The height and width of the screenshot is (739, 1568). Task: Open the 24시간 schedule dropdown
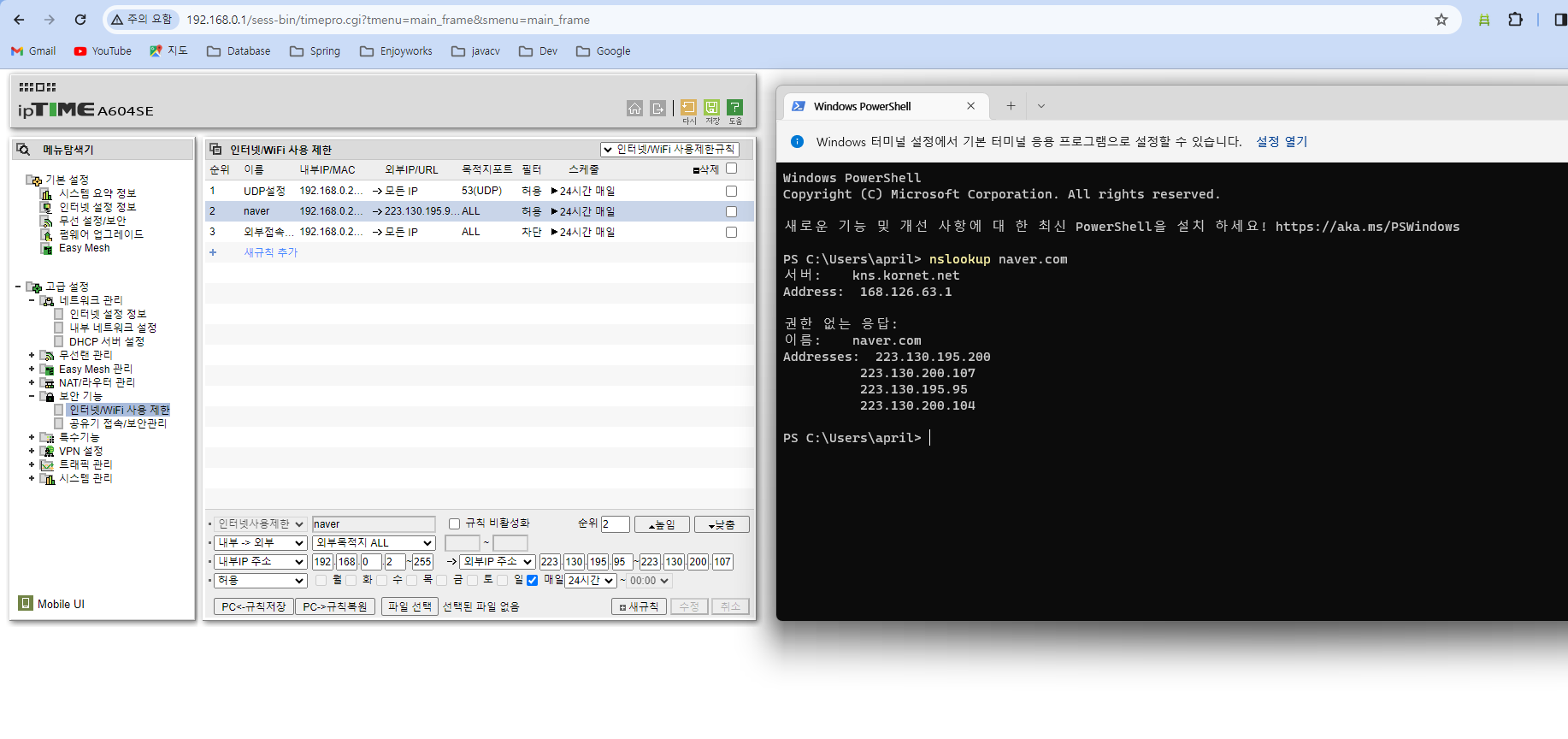[591, 581]
